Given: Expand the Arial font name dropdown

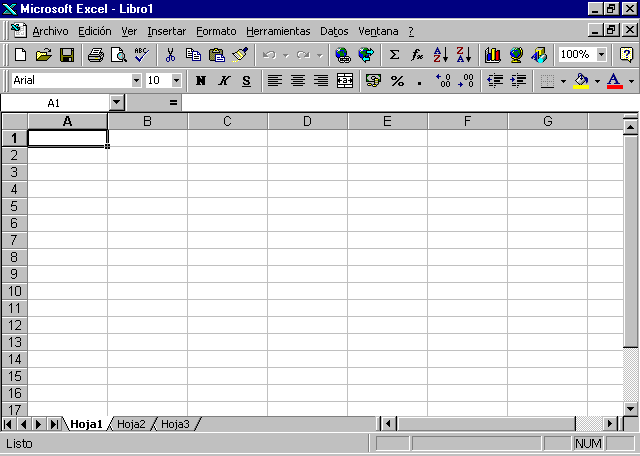Looking at the screenshot, I should [x=136, y=80].
